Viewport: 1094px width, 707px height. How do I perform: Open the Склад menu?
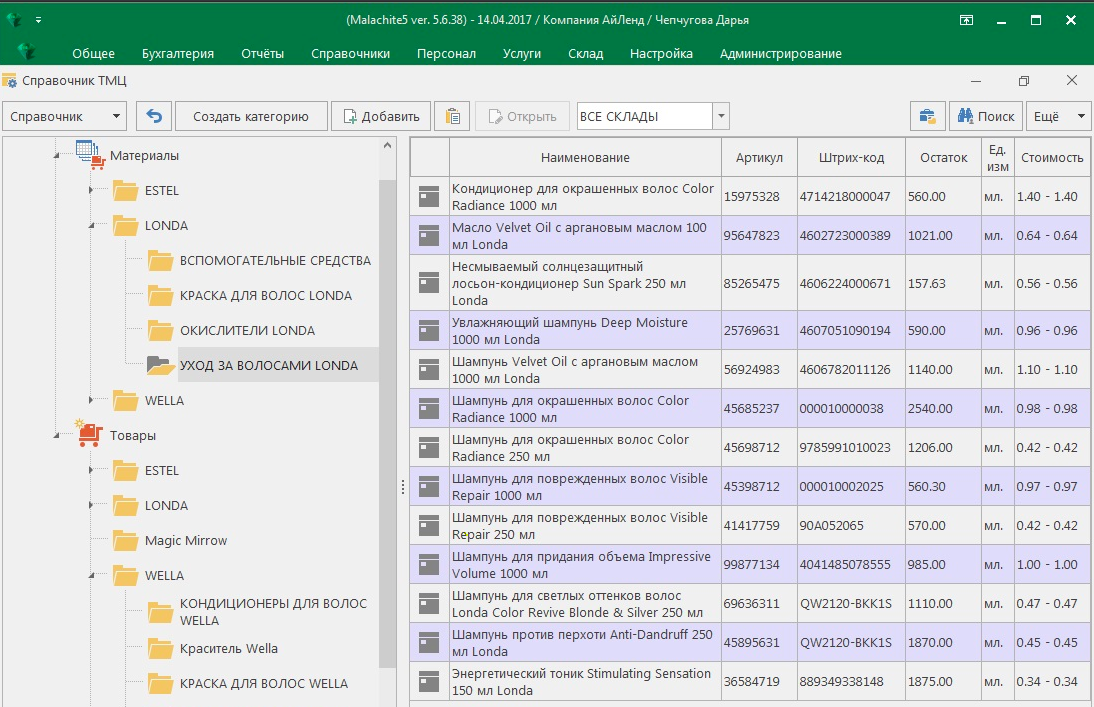[x=585, y=53]
